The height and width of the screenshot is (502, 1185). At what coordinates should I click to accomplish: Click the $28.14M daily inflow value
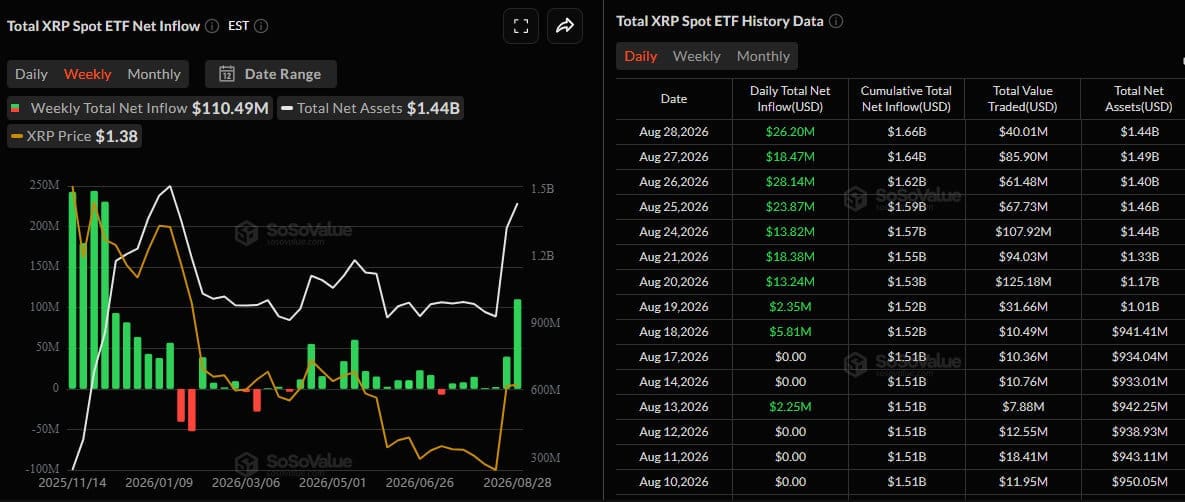(x=791, y=181)
